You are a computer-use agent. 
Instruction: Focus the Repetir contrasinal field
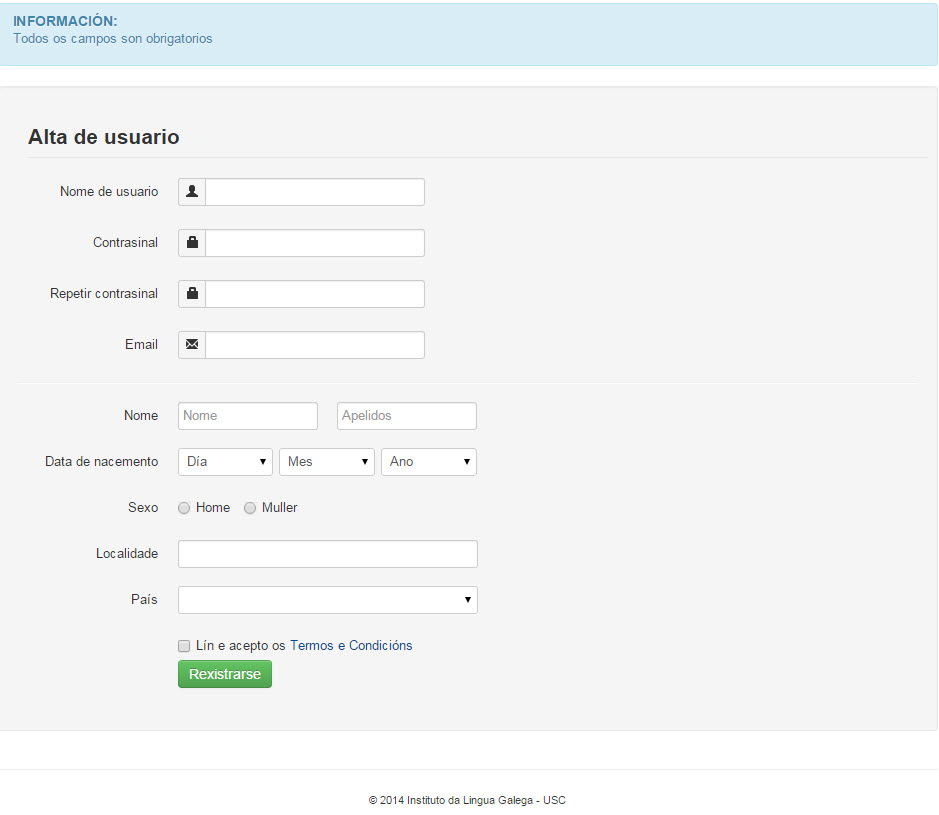click(315, 294)
